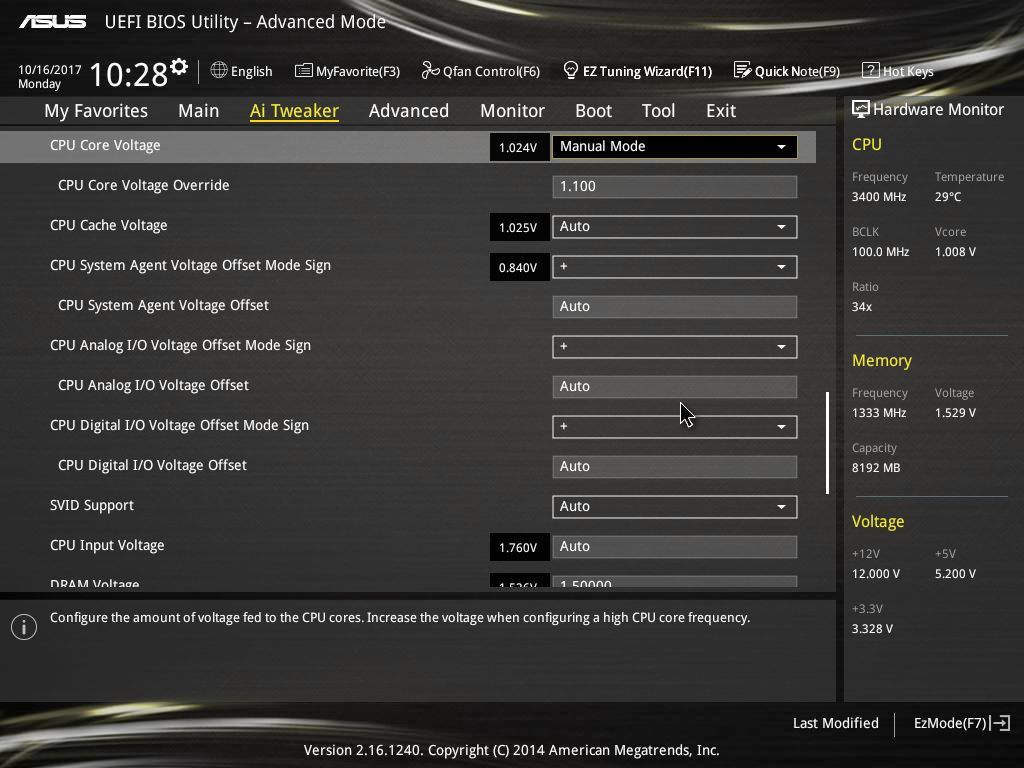Click the Hardware Monitor screen icon

(x=860, y=109)
